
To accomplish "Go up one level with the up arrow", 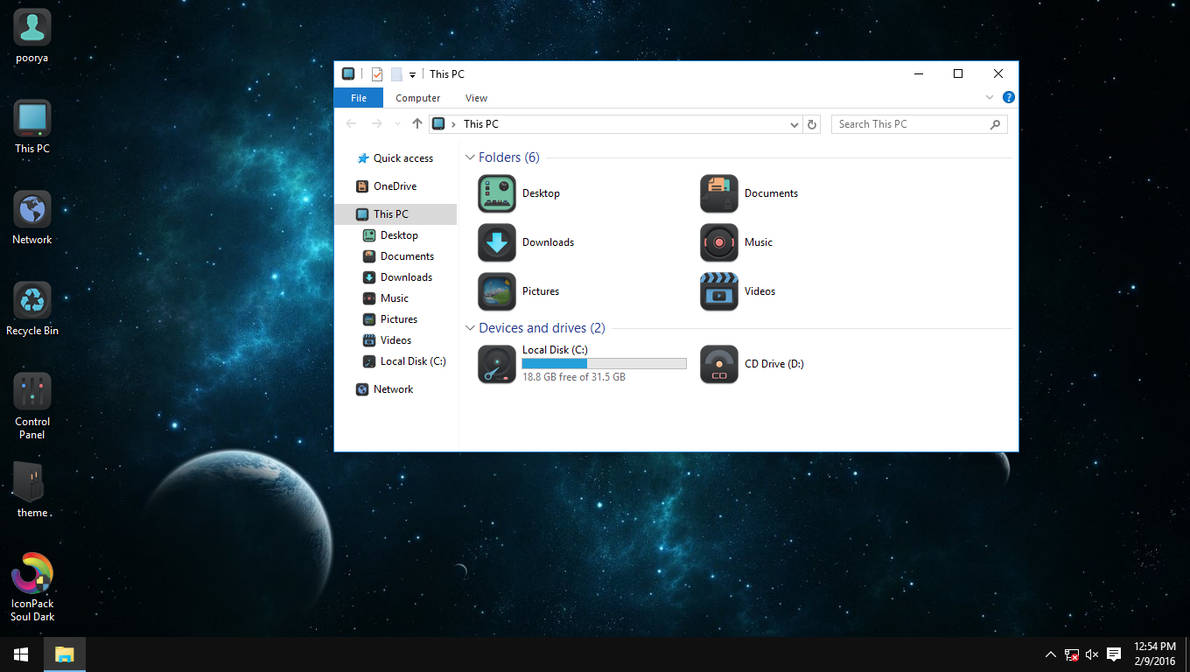I will (417, 124).
